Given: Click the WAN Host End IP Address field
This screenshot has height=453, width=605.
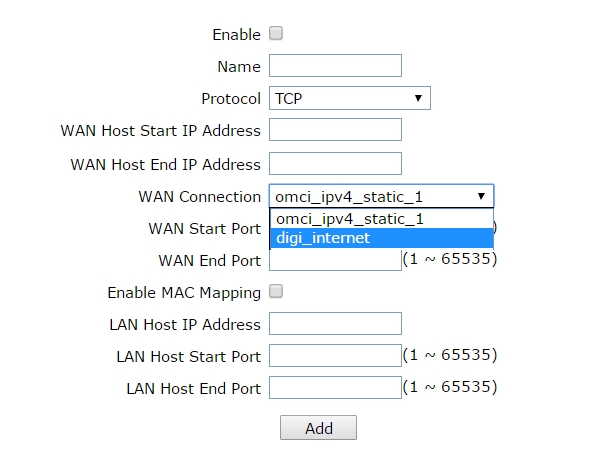Looking at the screenshot, I should click(335, 163).
